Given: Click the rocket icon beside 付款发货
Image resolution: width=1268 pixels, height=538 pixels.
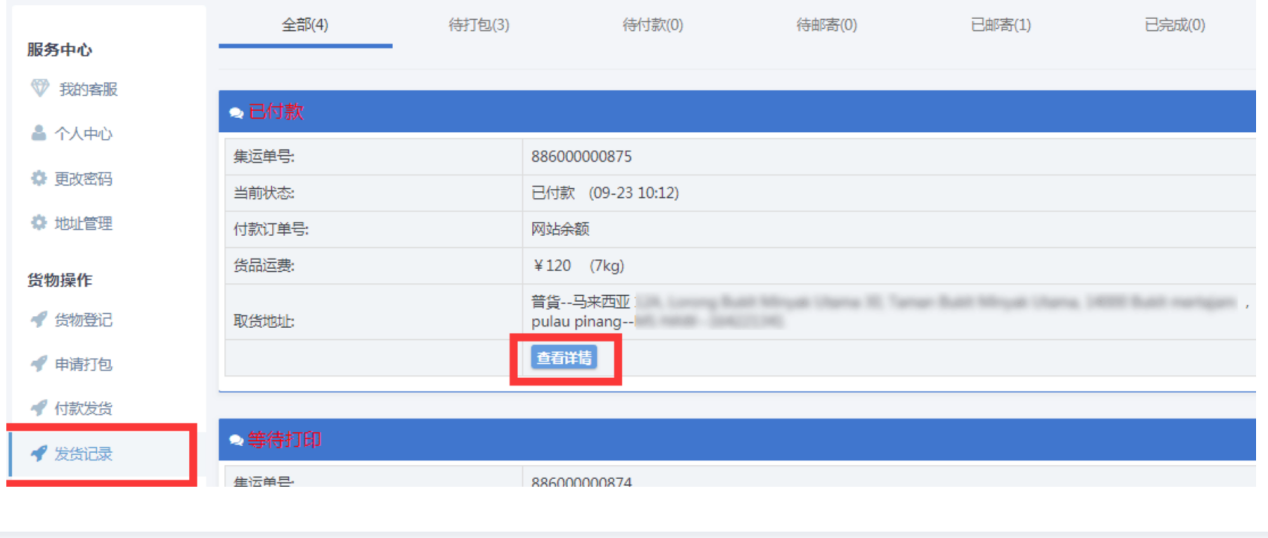Looking at the screenshot, I should coord(39,408).
